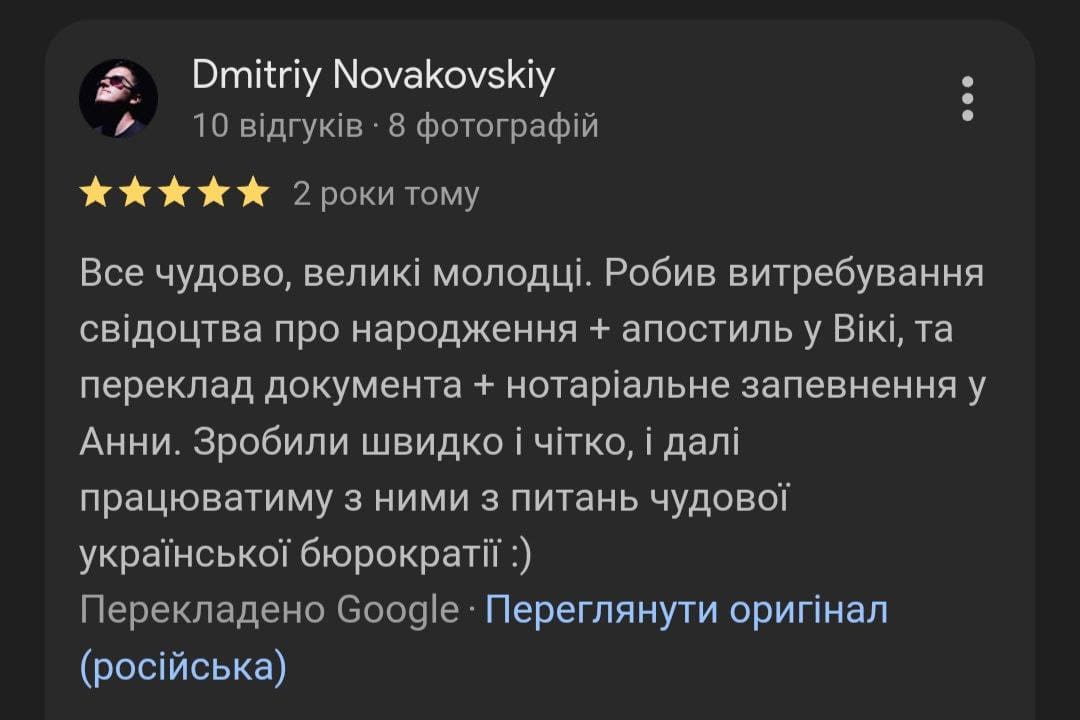Image resolution: width=1080 pixels, height=720 pixels.
Task: Select the word 'апостиль' in review
Action: tap(705, 330)
